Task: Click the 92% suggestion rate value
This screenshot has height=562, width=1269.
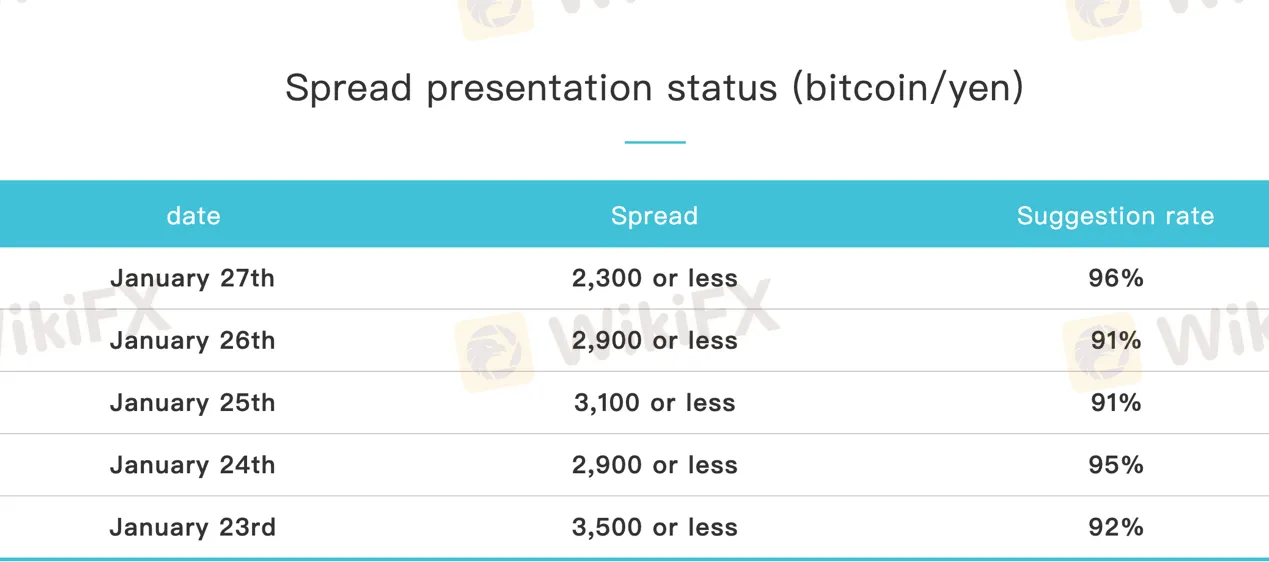Action: coord(1115,527)
